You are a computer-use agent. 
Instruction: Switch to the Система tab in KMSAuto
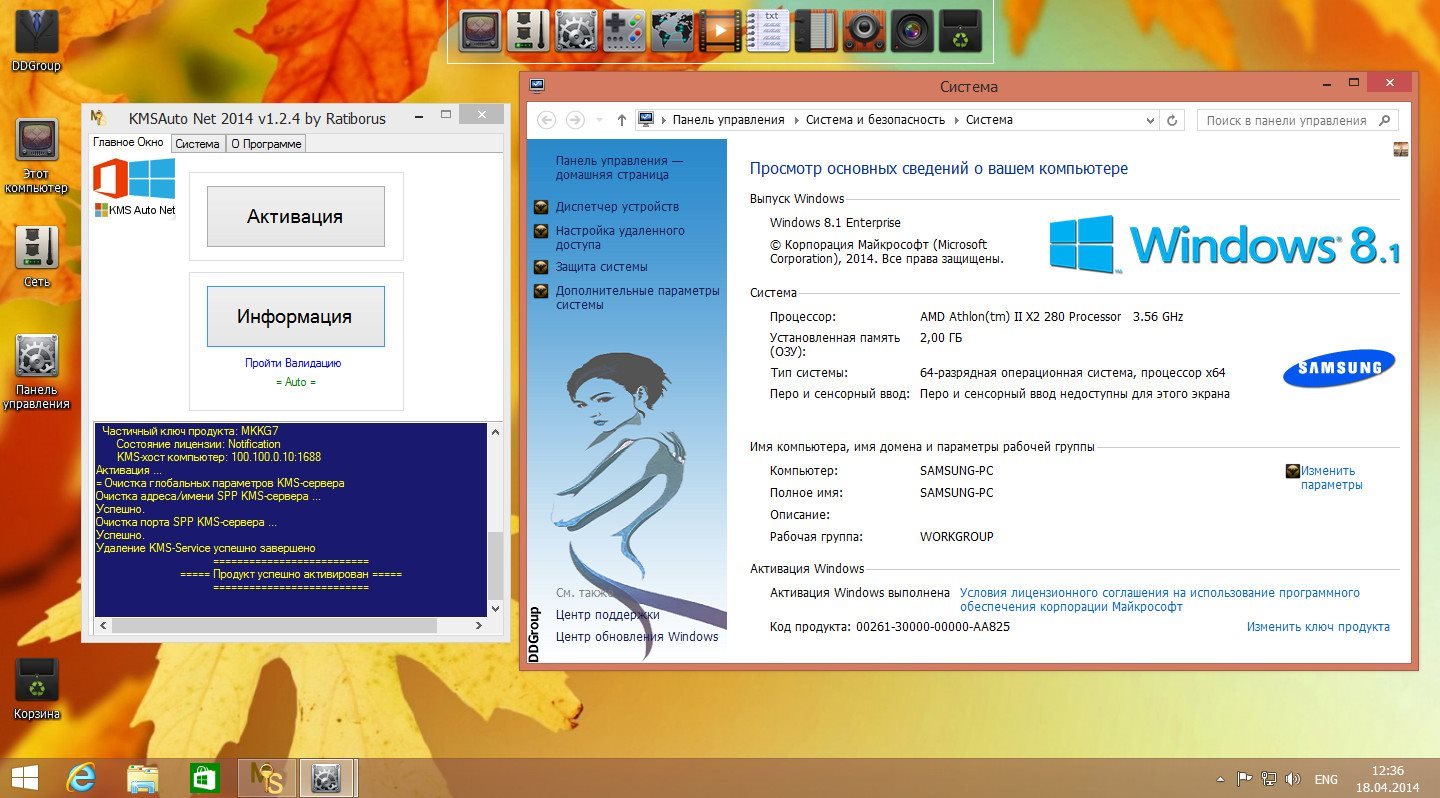click(x=197, y=143)
